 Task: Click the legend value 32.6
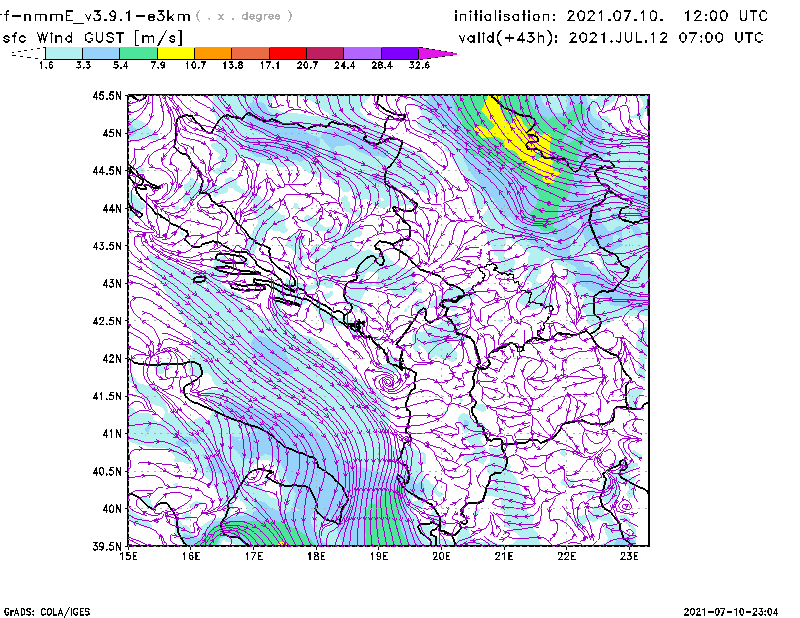pos(419,65)
